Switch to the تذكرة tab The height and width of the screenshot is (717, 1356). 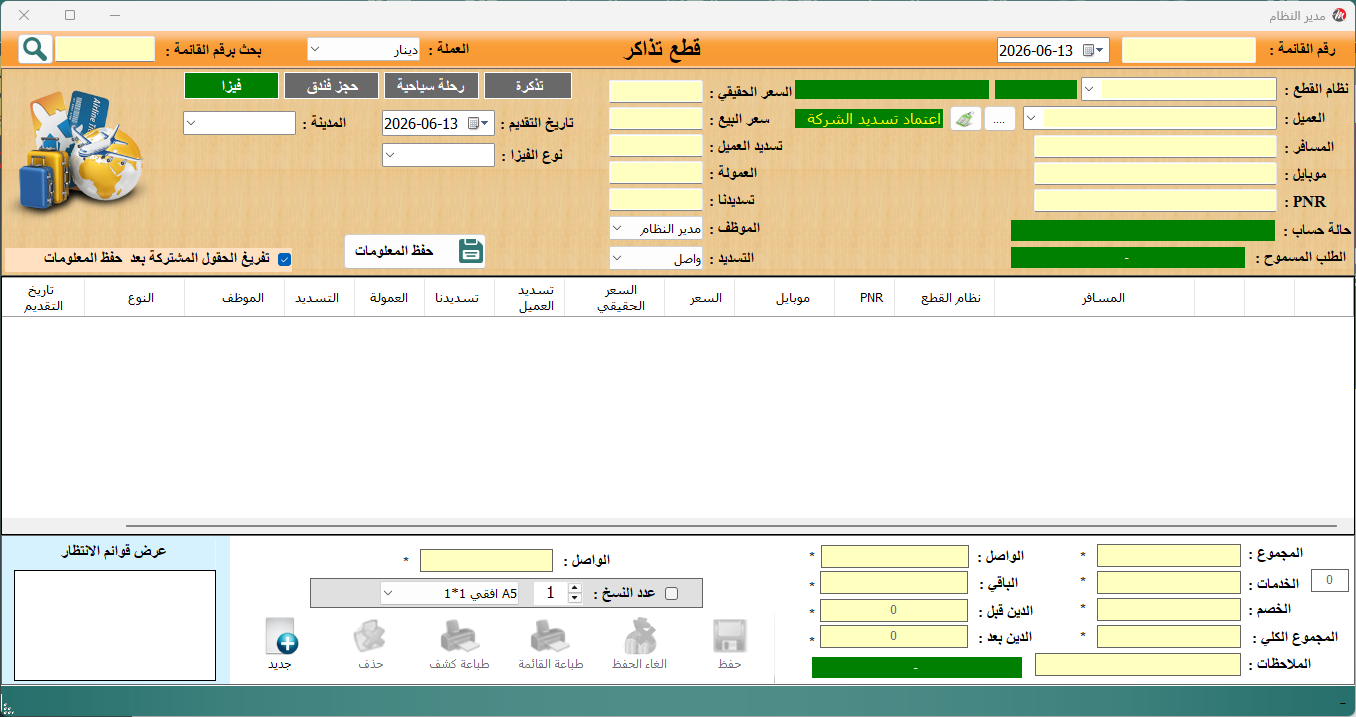[x=528, y=85]
